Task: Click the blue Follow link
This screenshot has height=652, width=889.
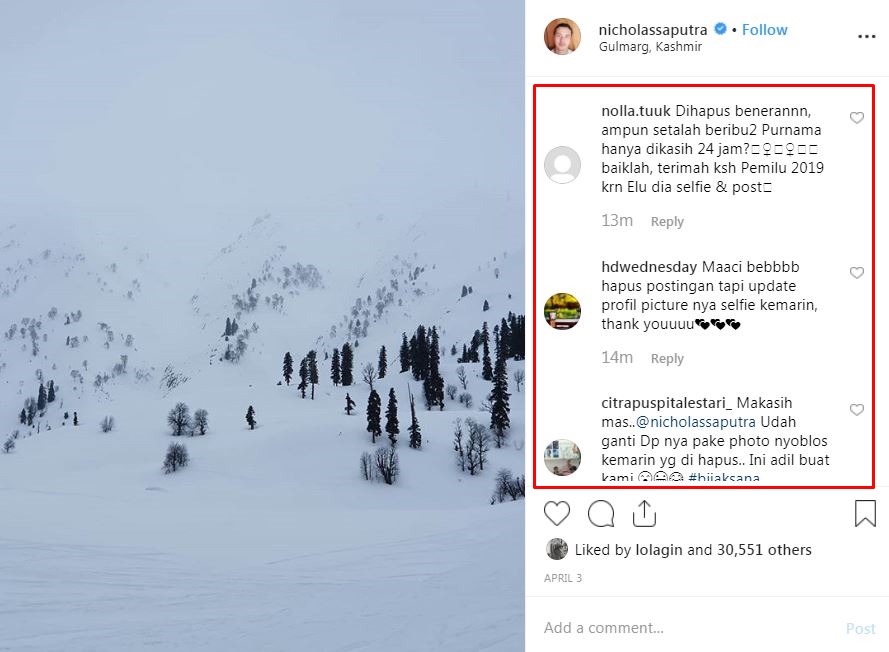Action: (x=765, y=30)
